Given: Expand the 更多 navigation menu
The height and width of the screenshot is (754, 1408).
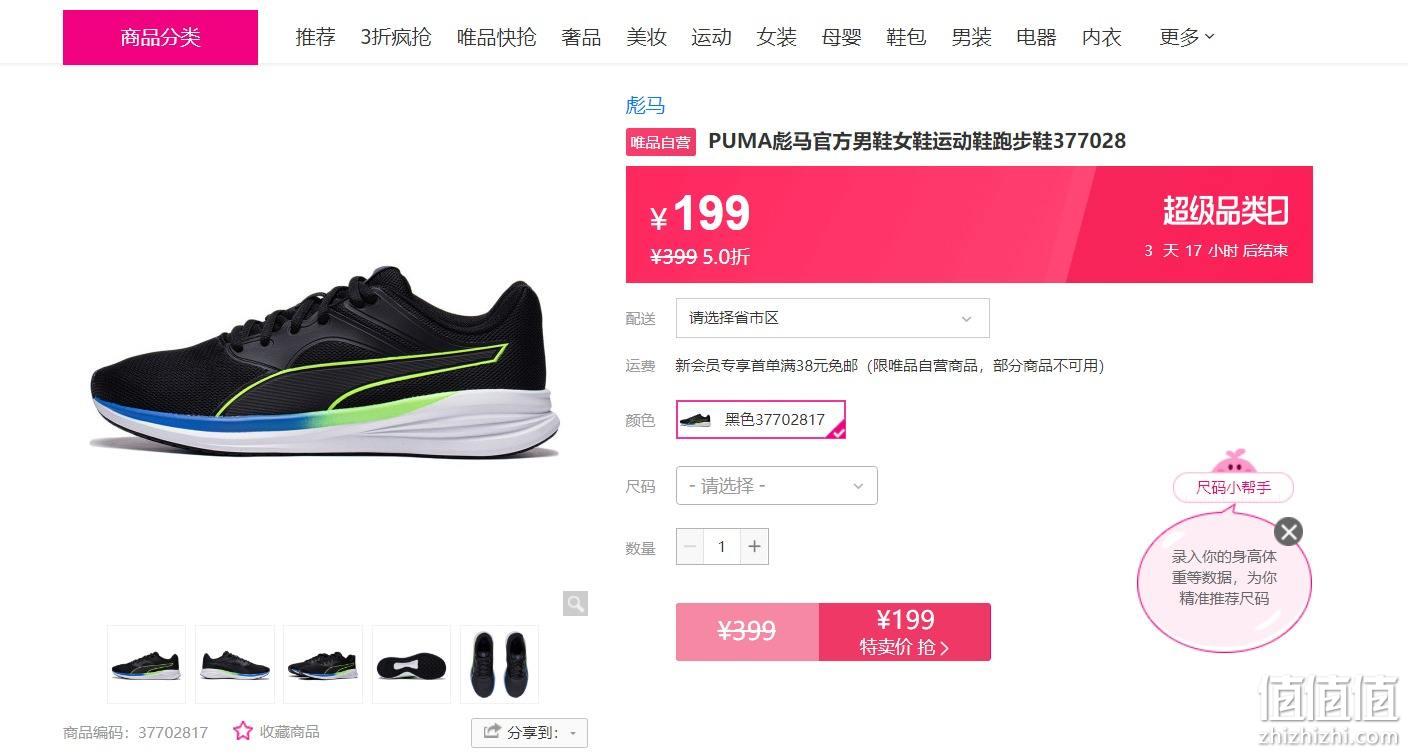Looking at the screenshot, I should tap(1187, 37).
